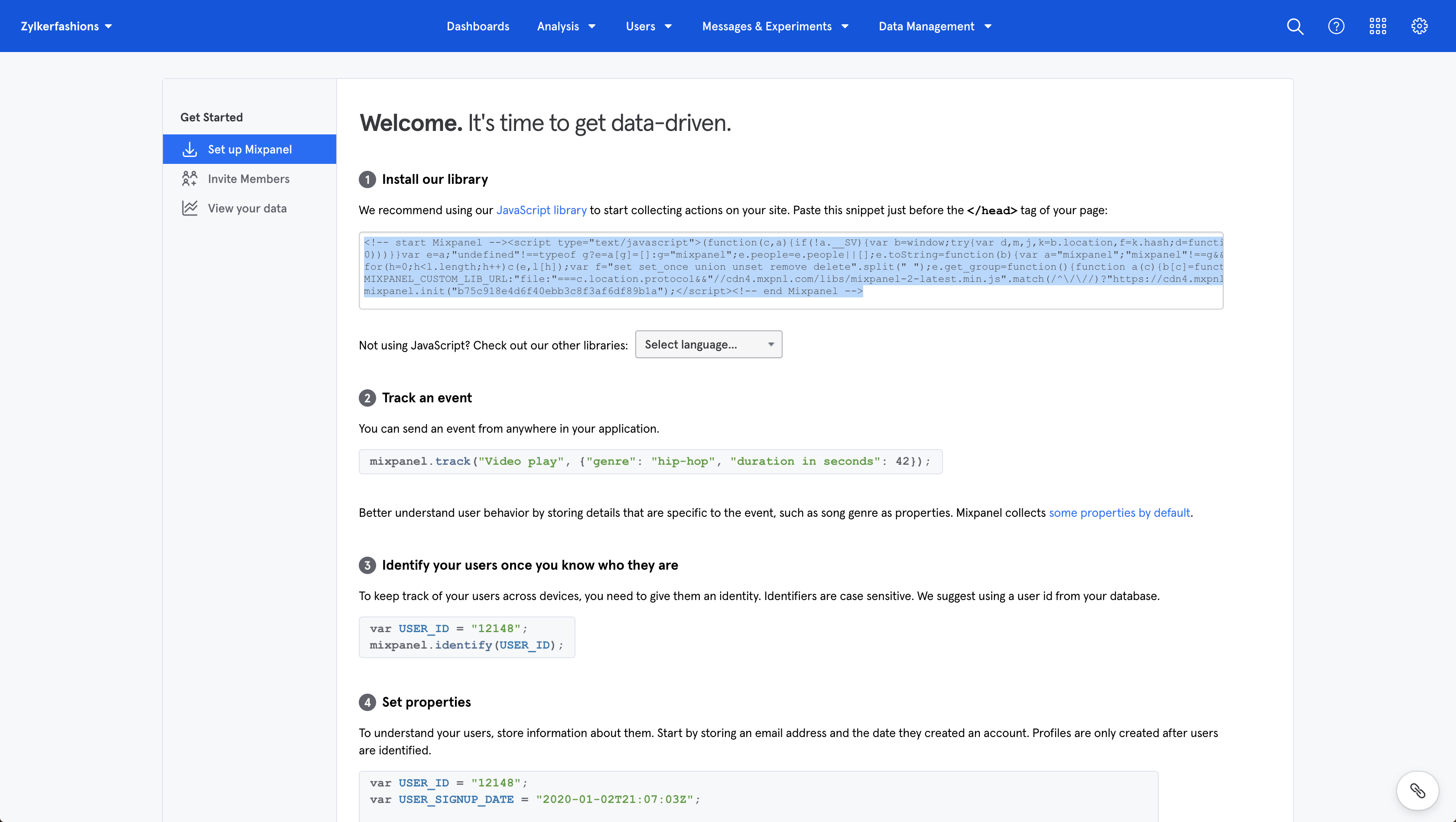
Task: Follow the some properties by default link
Action: coord(1119,513)
